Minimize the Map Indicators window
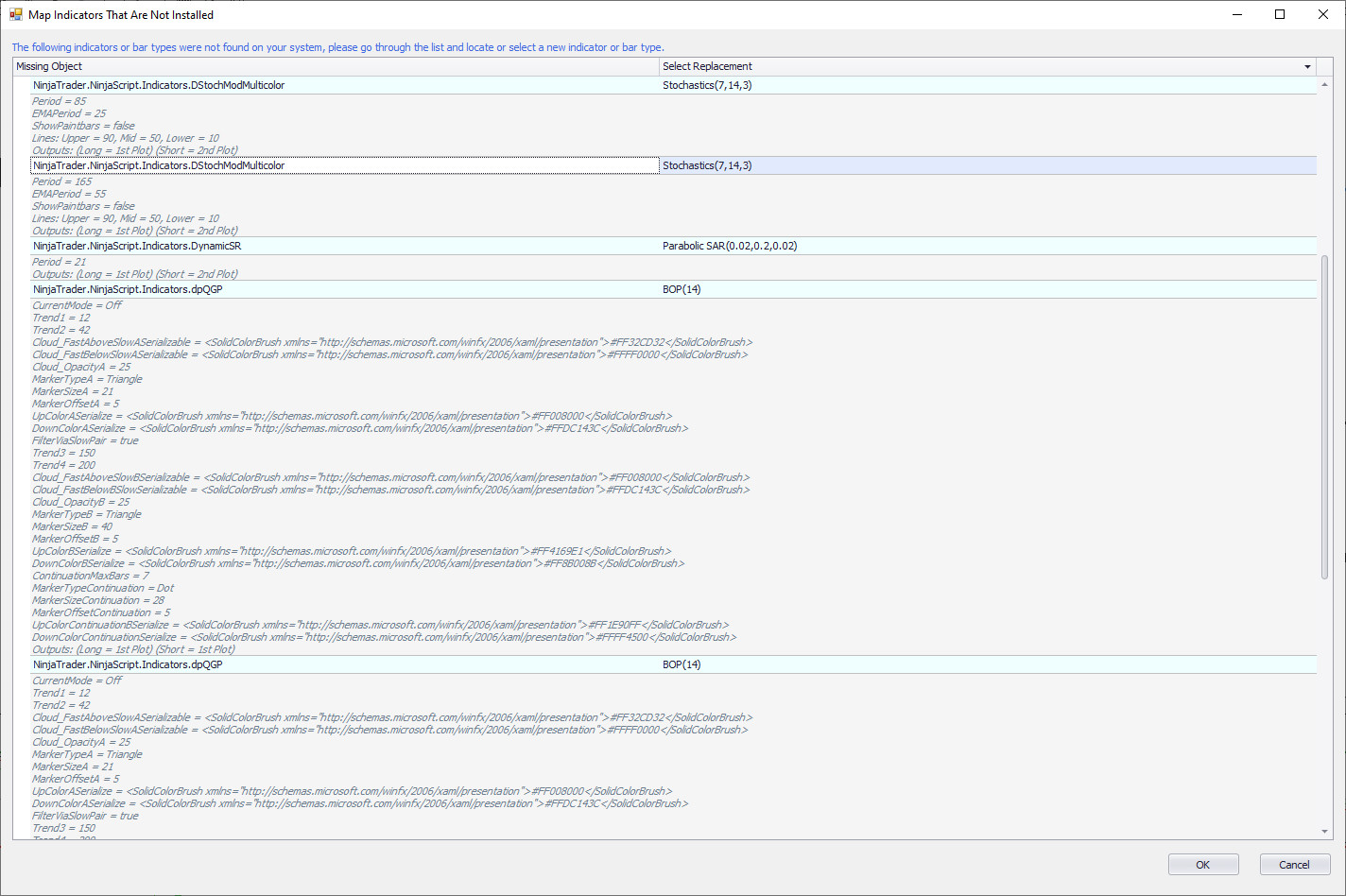This screenshot has width=1346, height=896. coord(1237,14)
